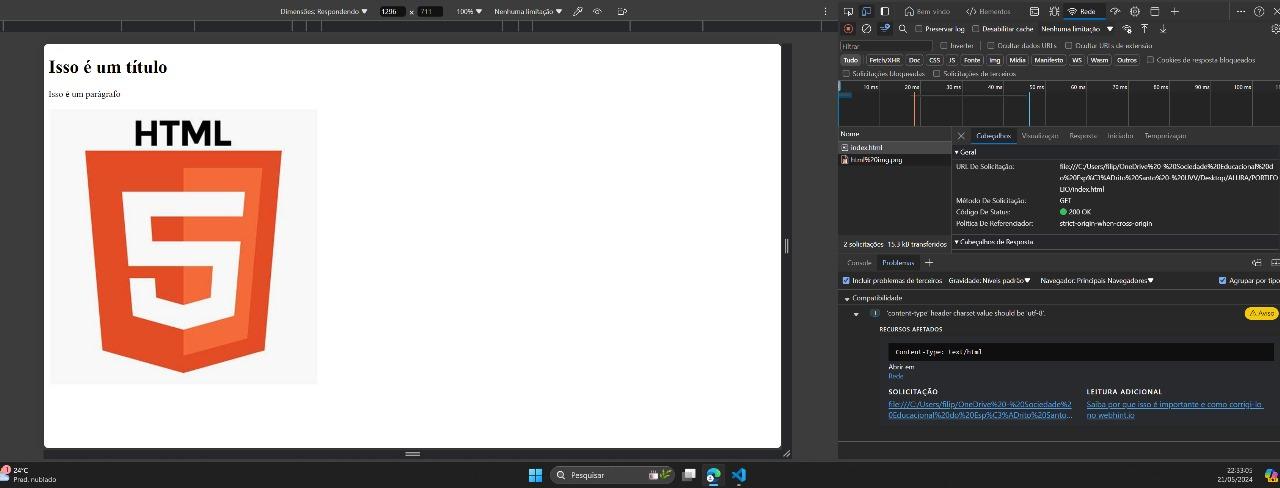Open Microsoft Edge from taskbar

click(x=713, y=475)
